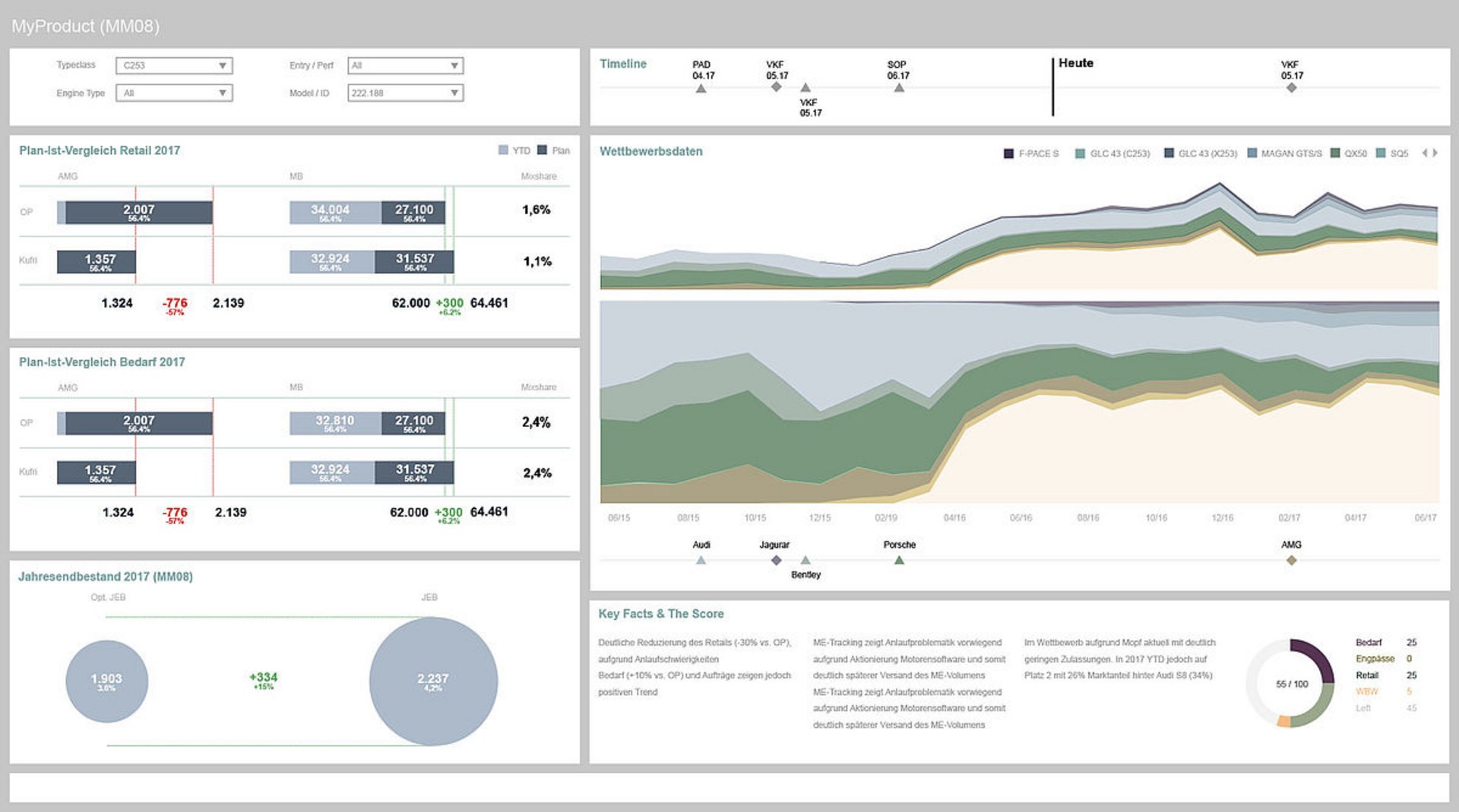This screenshot has height=812, width=1459.
Task: Select the Jaguar diamond marker
Action: point(776,561)
